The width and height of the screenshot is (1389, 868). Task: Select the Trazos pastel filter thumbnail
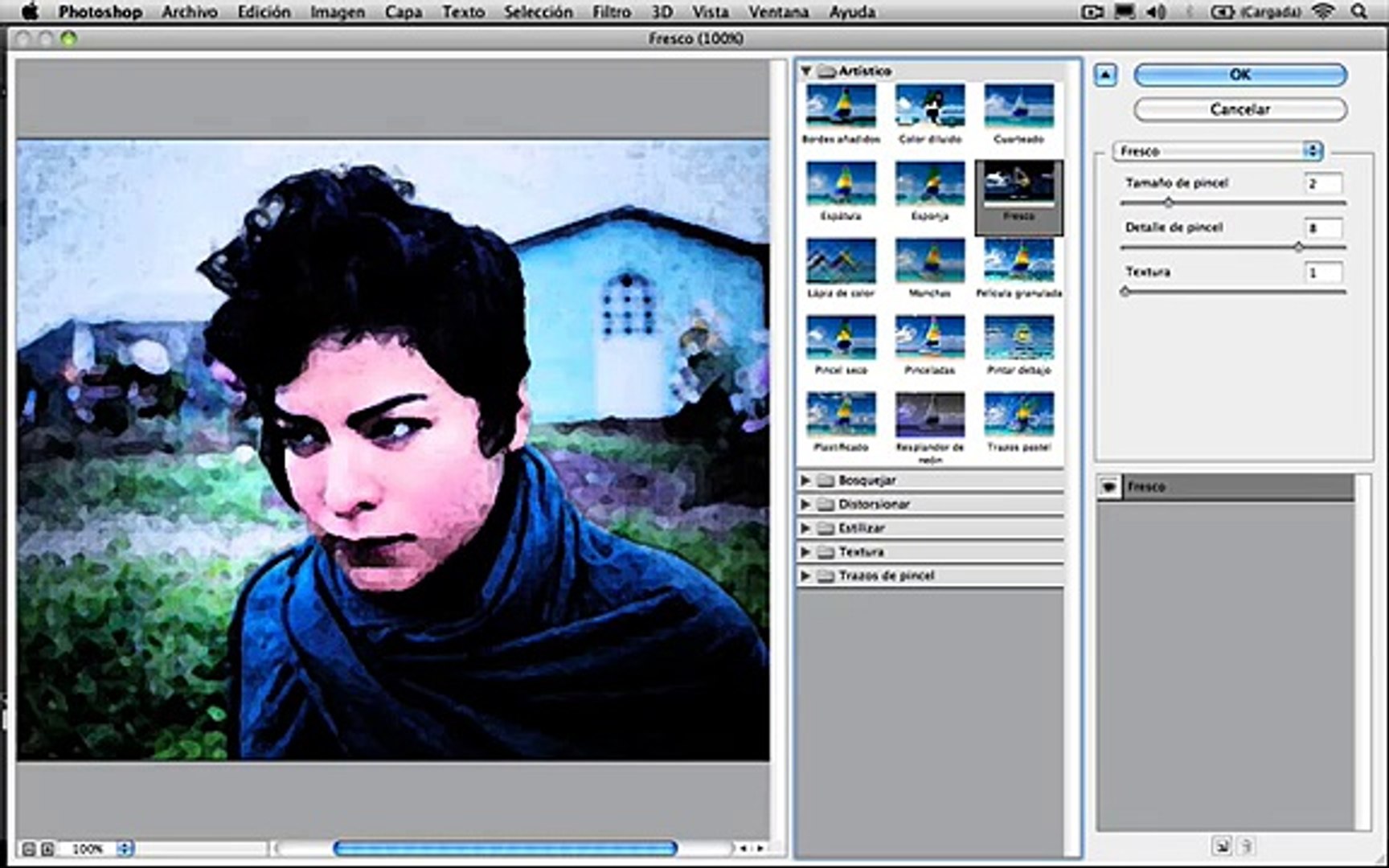[1018, 415]
